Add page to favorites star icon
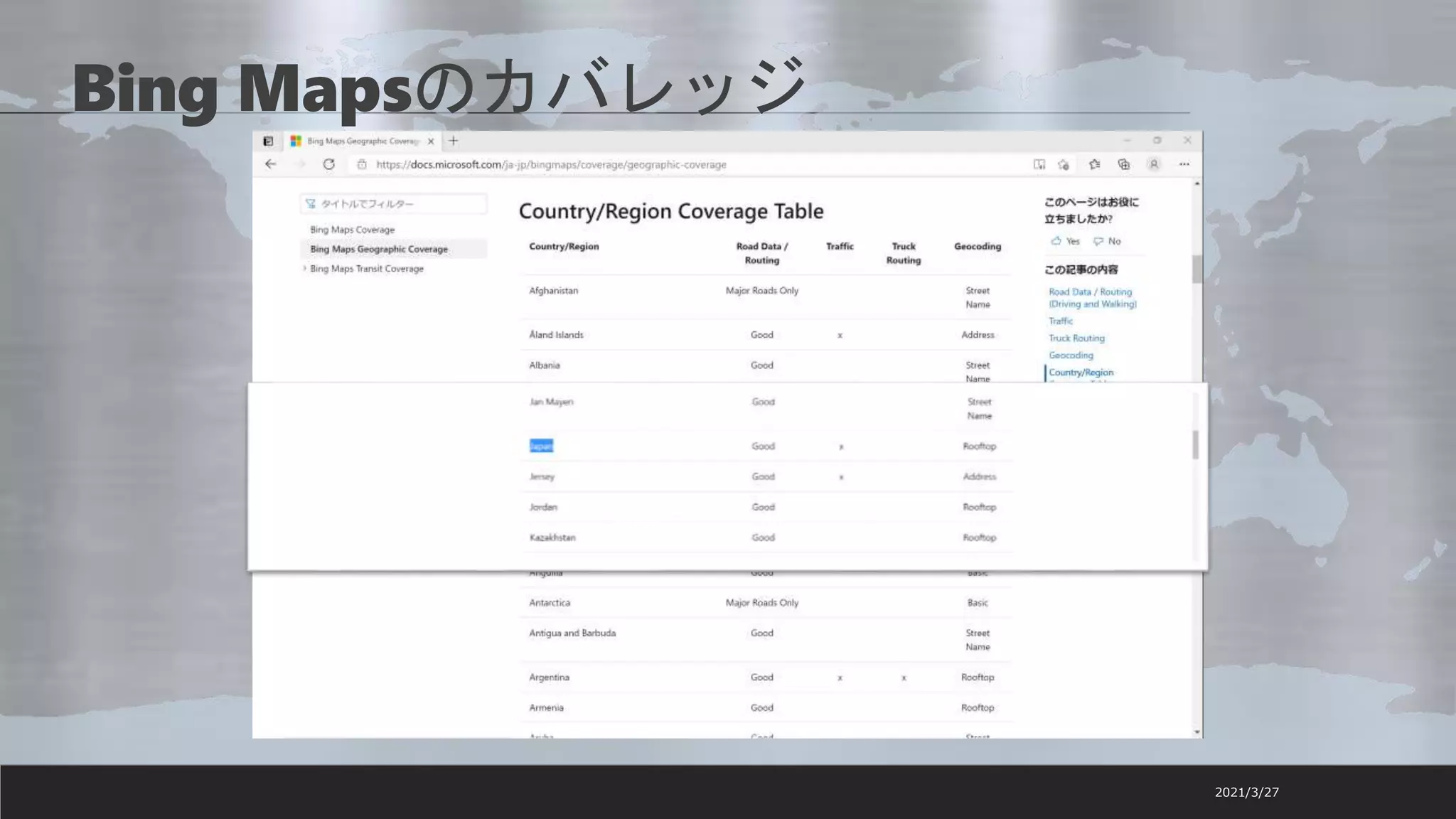 (x=1064, y=164)
